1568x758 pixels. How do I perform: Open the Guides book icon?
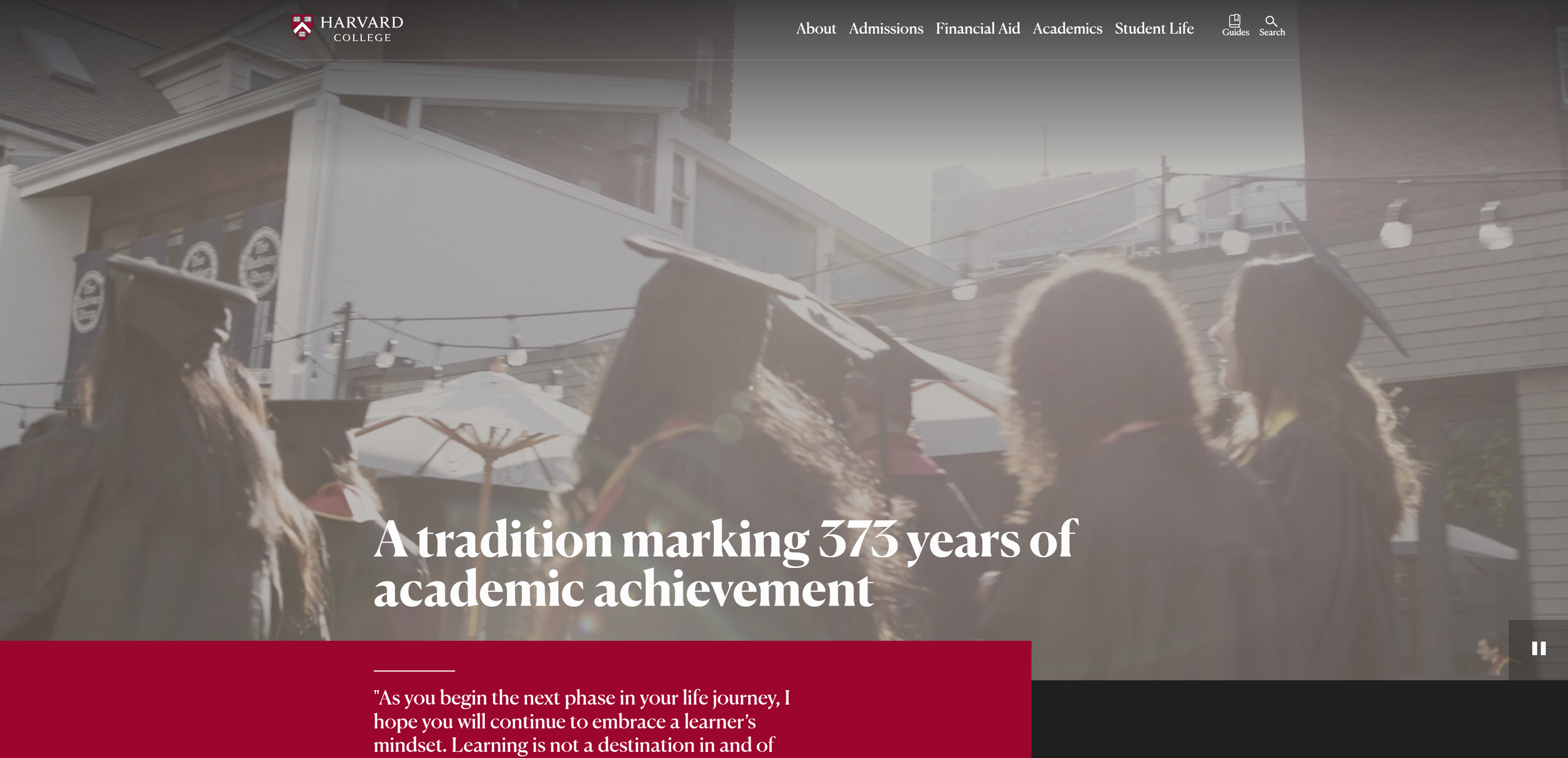[1234, 20]
